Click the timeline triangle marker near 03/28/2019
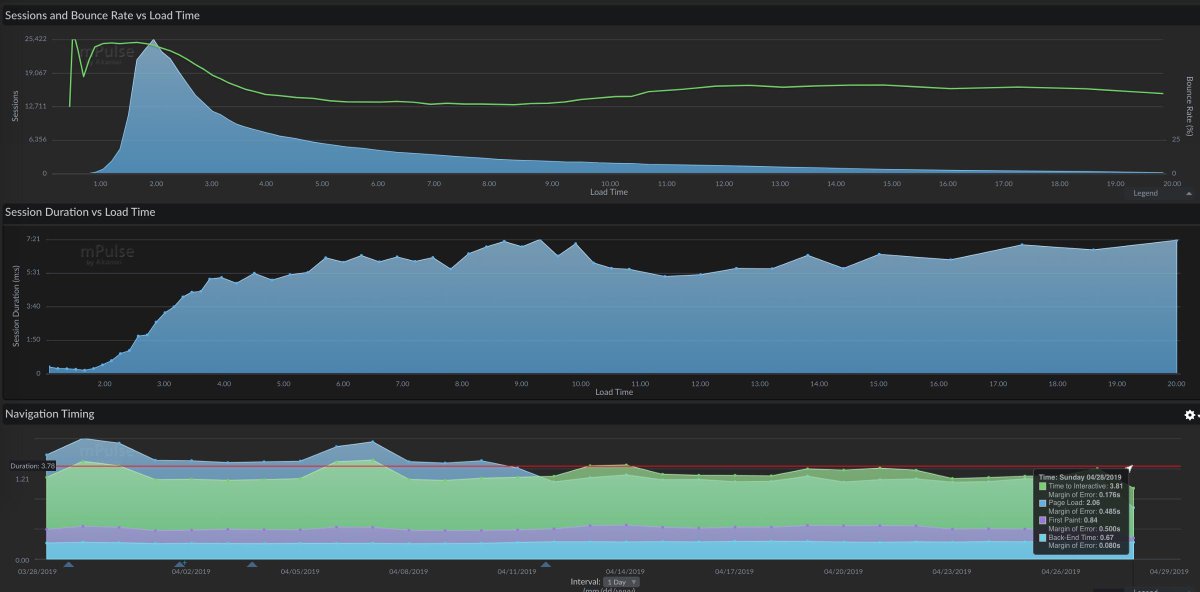Viewport: 1200px width, 592px height. coord(68,564)
